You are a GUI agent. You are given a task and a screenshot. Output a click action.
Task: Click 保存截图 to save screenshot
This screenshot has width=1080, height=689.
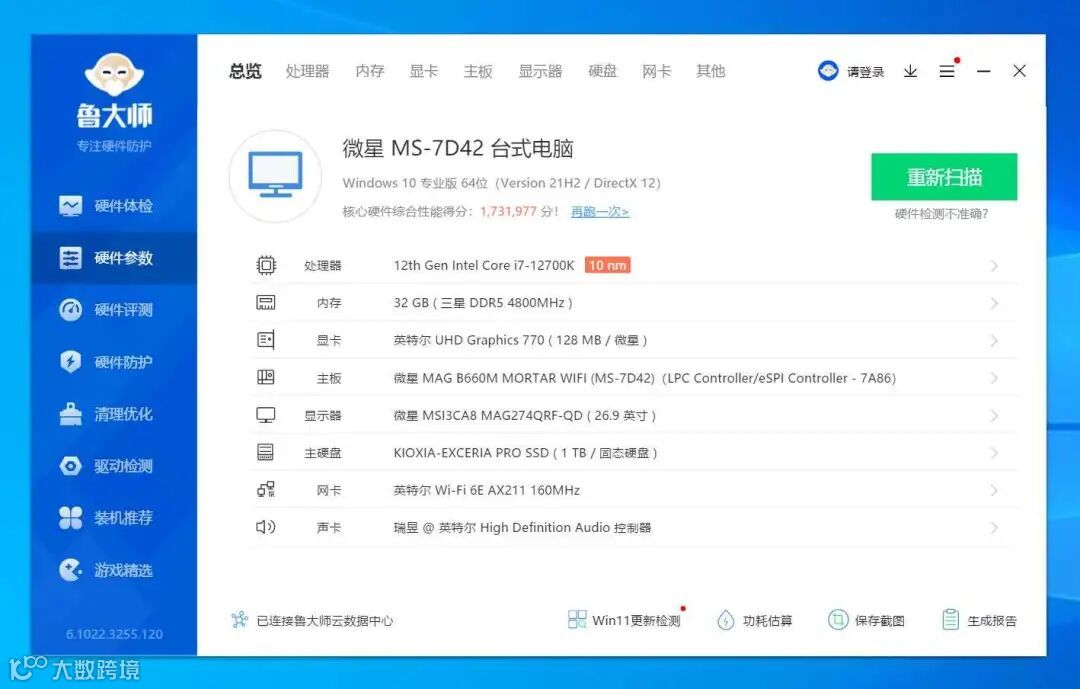click(866, 620)
